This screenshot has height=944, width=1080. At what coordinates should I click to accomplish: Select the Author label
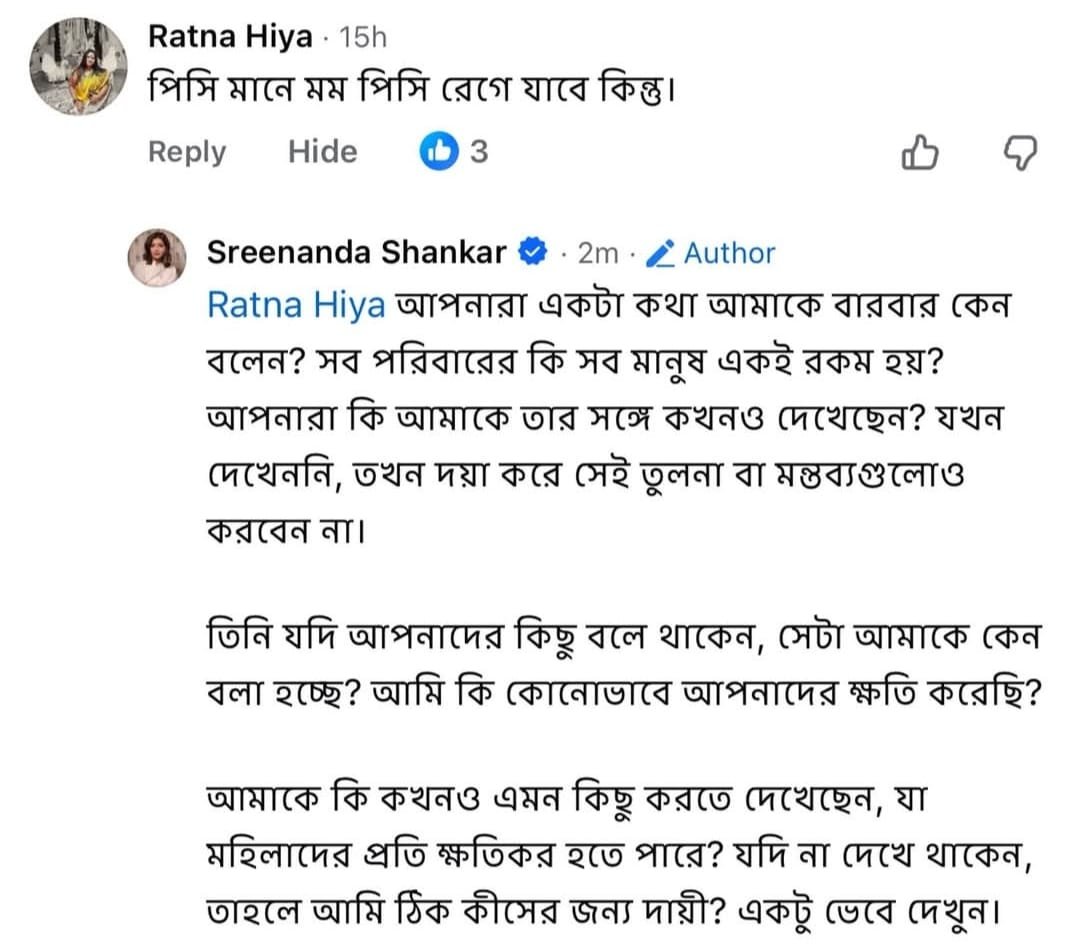pyautogui.click(x=729, y=254)
